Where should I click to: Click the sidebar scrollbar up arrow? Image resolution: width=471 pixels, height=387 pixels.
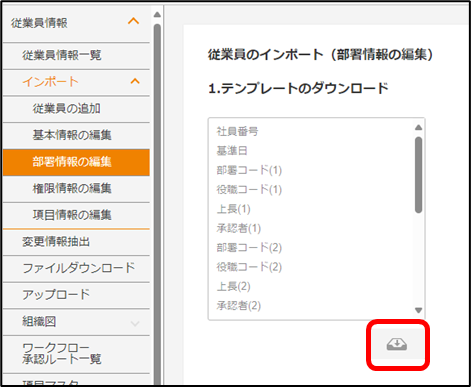point(157,14)
